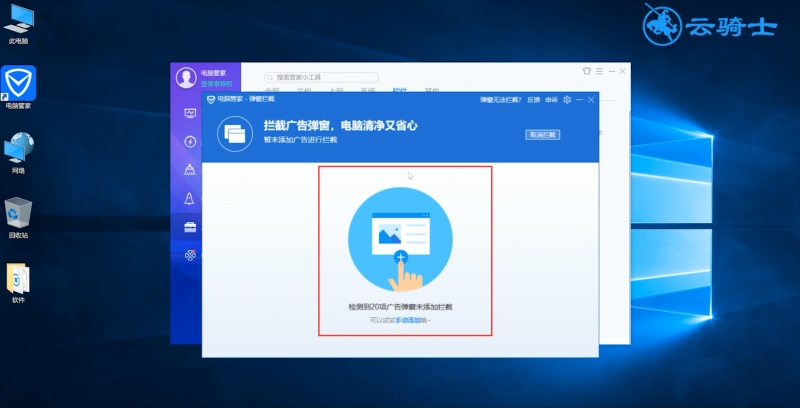Click 申诉 in the popup title bar
Image resolution: width=800 pixels, height=408 pixels.
pos(552,100)
